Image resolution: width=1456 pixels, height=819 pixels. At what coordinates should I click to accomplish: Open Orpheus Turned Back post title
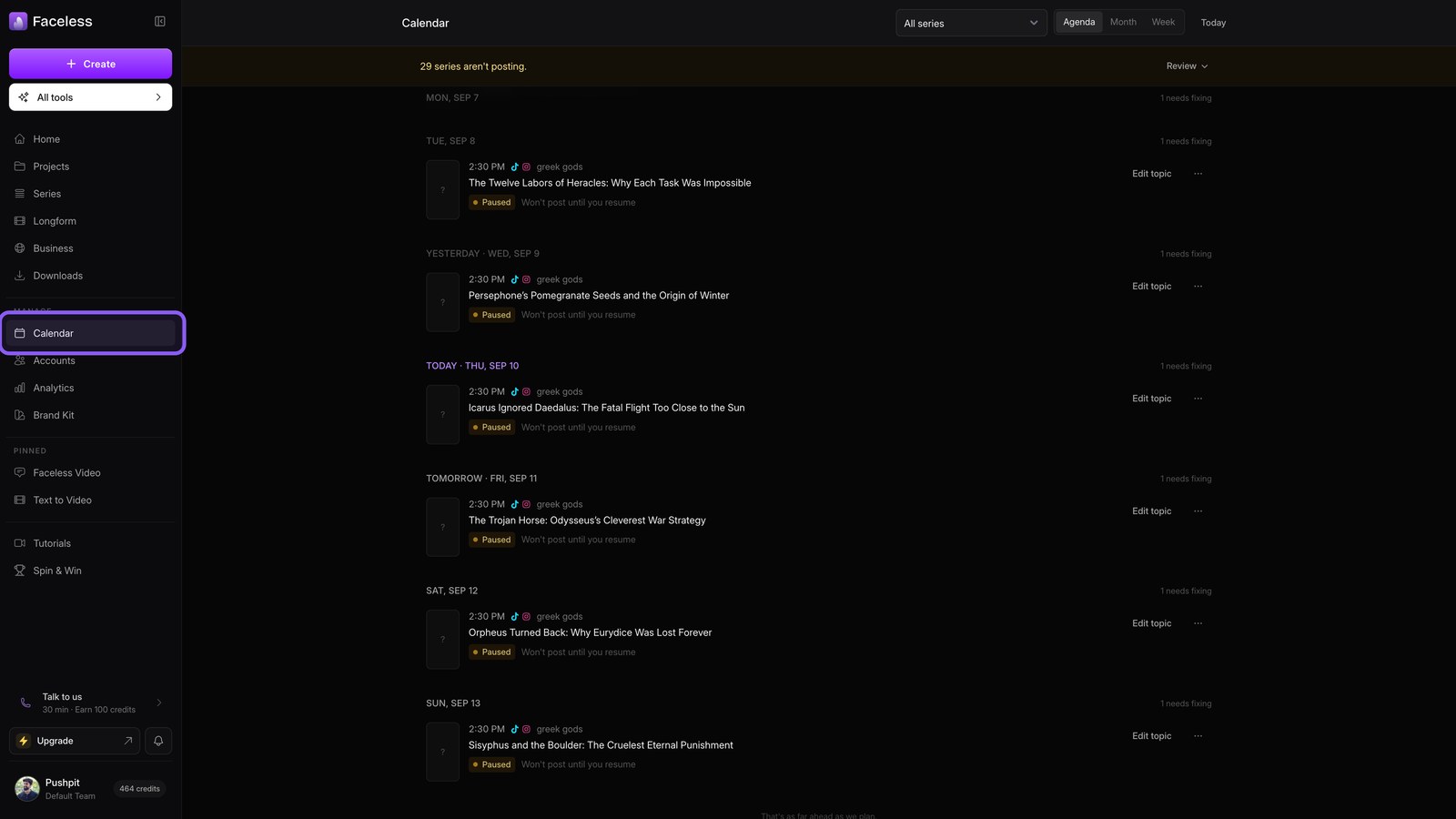pos(590,632)
